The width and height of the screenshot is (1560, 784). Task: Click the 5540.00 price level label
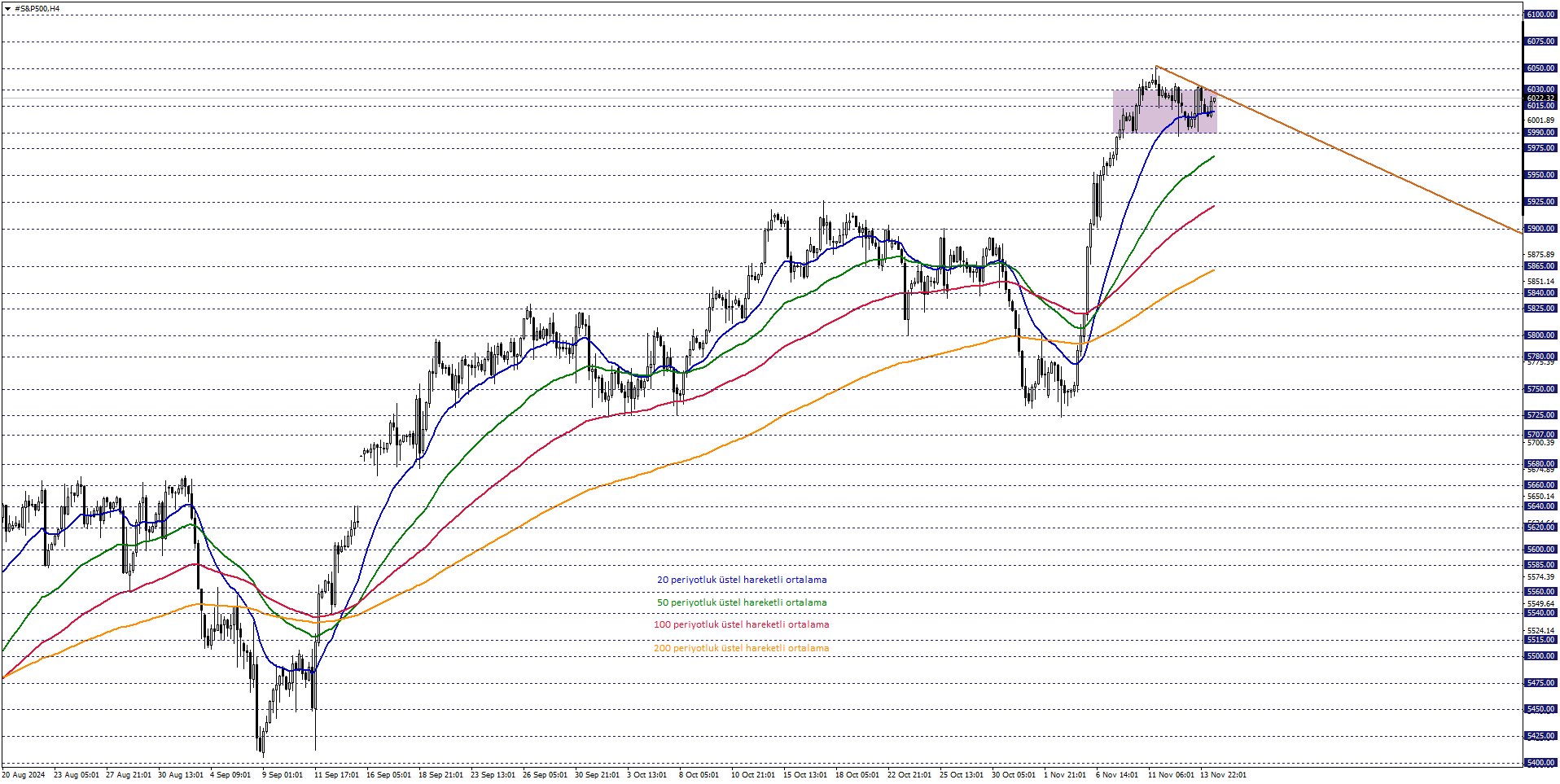pyautogui.click(x=1540, y=613)
